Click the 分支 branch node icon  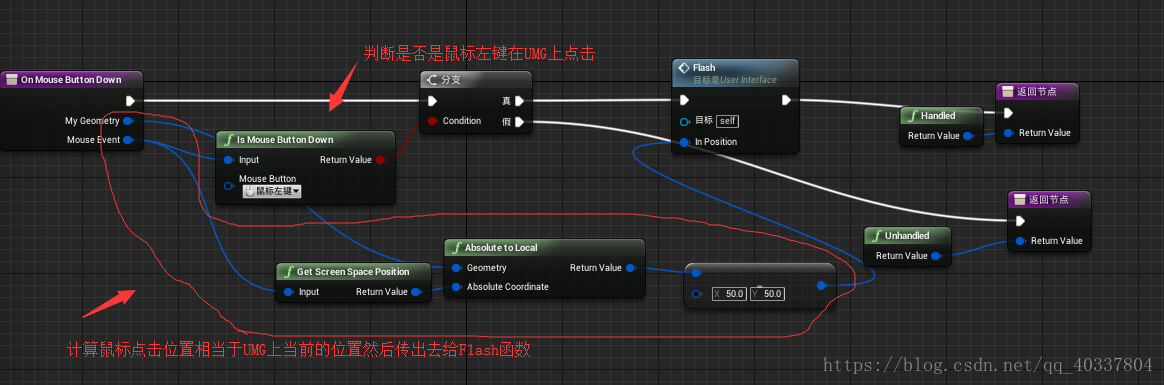pos(432,79)
